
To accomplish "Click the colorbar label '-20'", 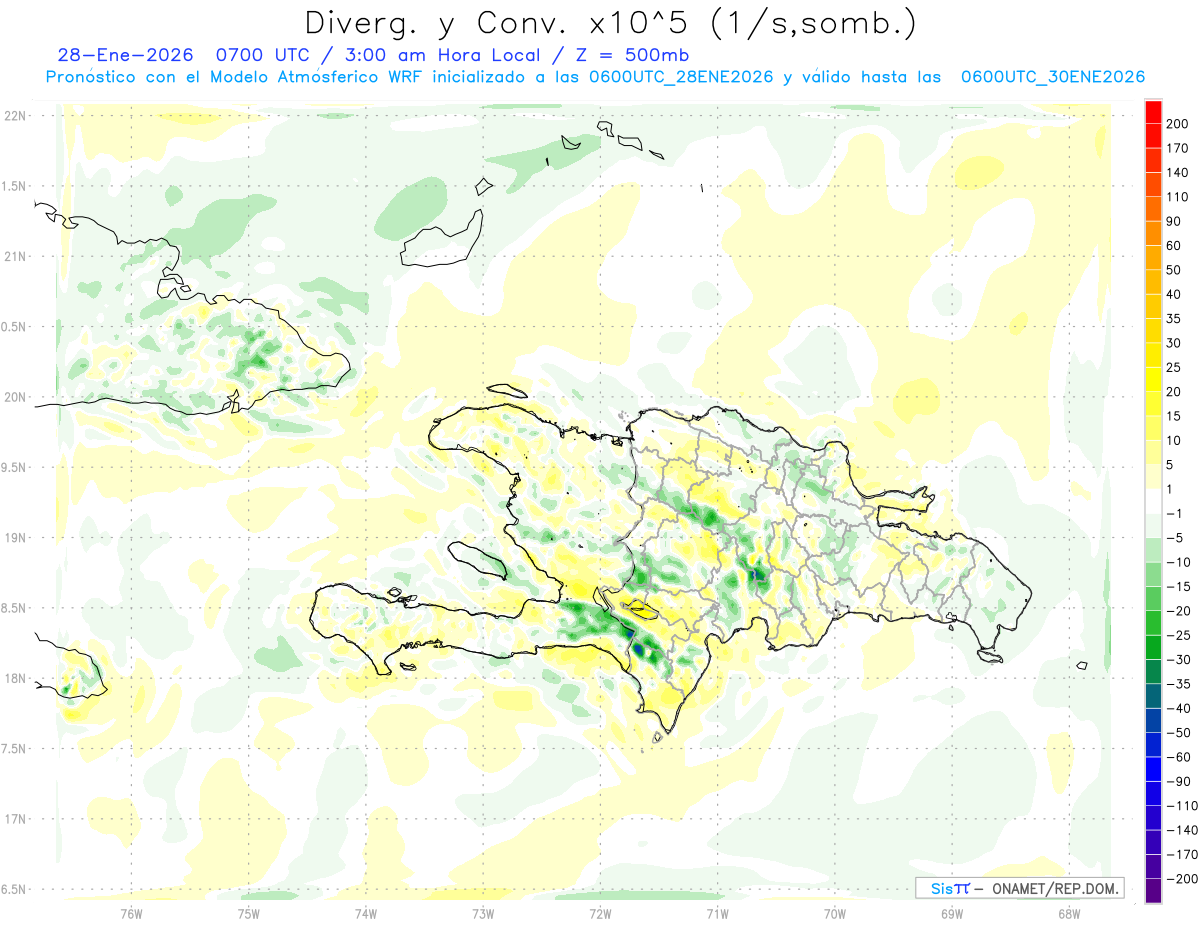I will click(x=1180, y=611).
